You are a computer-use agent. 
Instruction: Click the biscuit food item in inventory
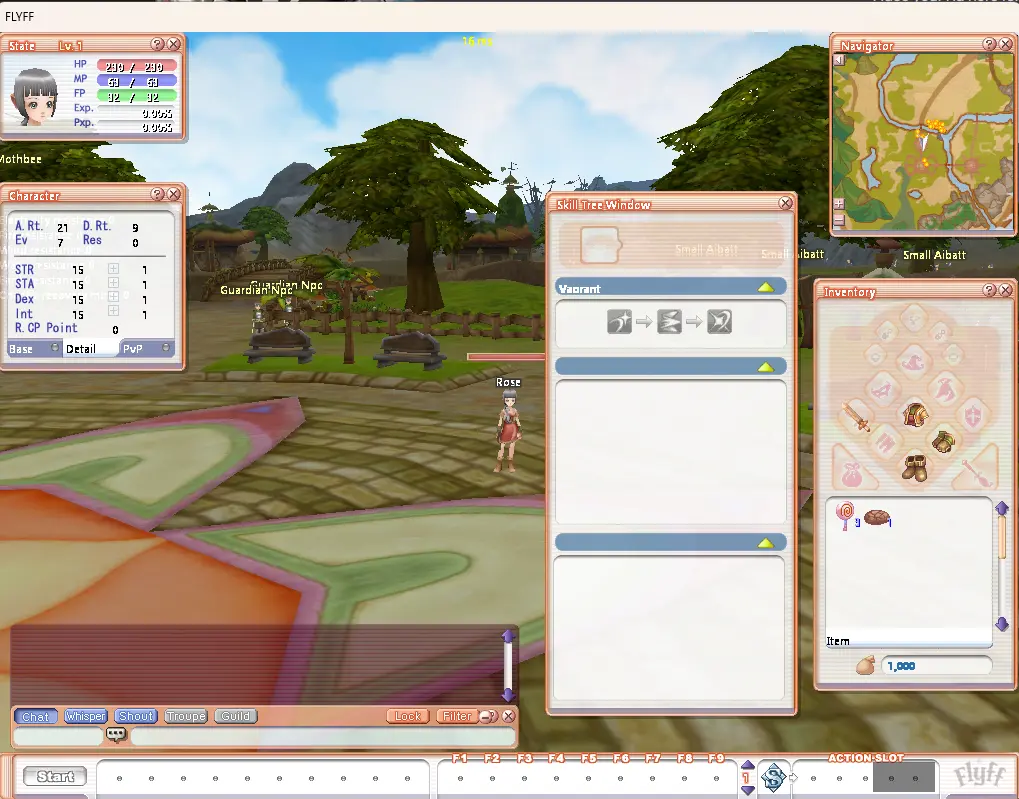(877, 517)
